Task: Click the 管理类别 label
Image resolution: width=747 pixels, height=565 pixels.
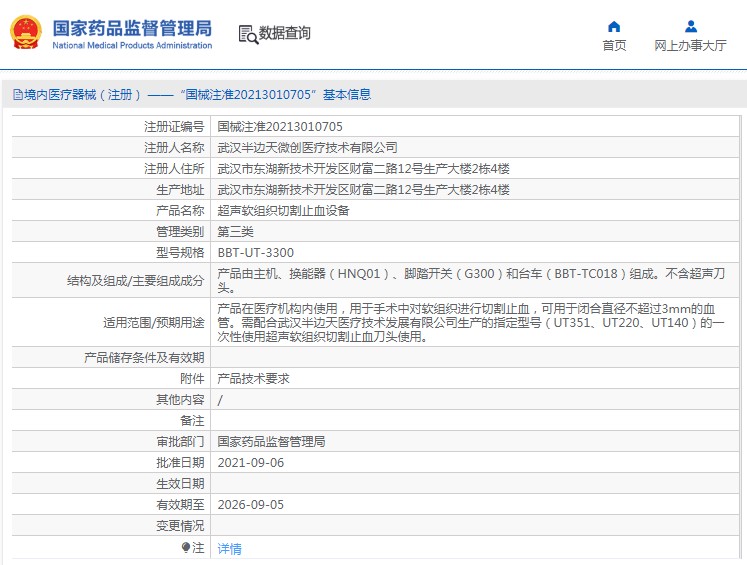Action: [180, 232]
